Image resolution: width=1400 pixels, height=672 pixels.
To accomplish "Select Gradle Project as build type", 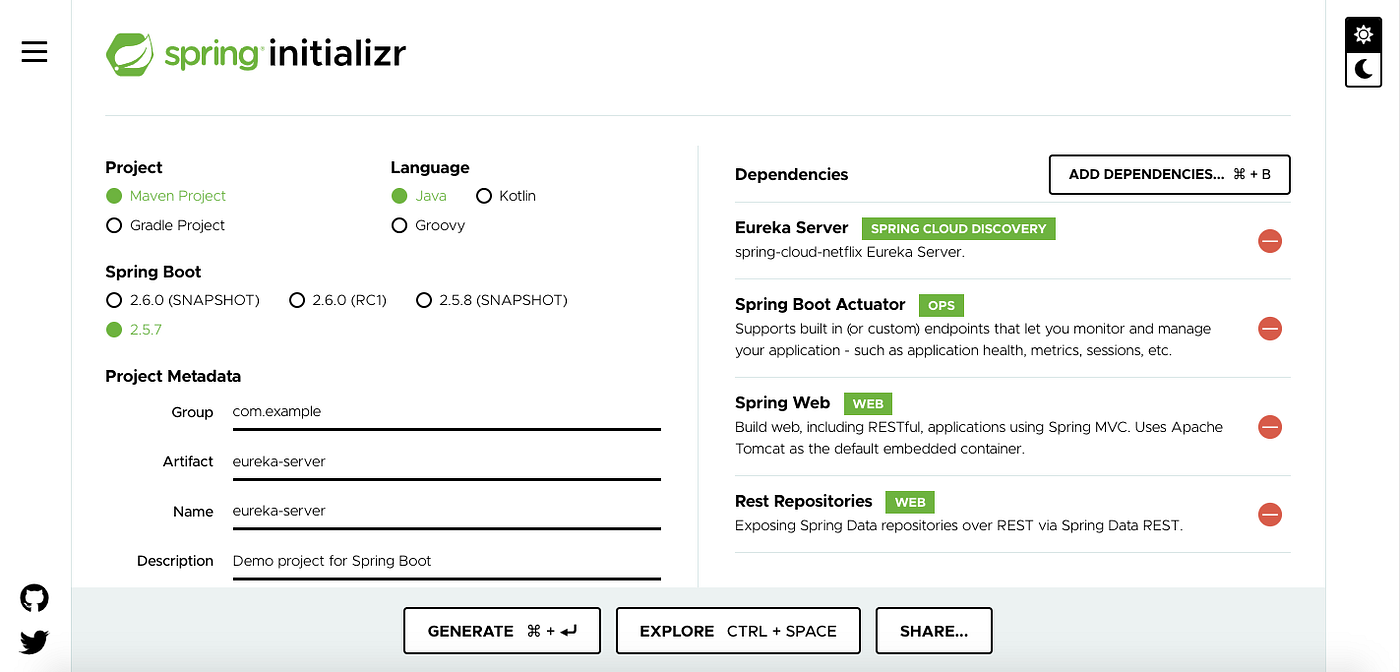I will [x=114, y=225].
